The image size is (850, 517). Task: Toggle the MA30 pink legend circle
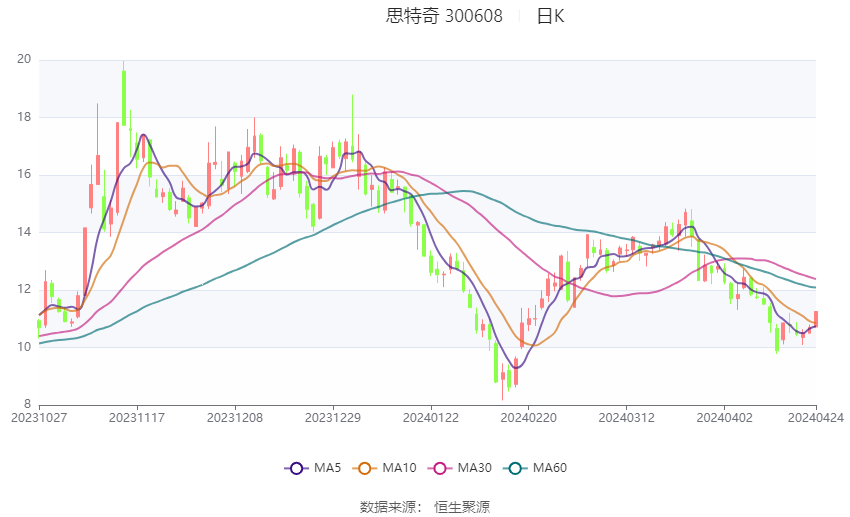pos(440,468)
